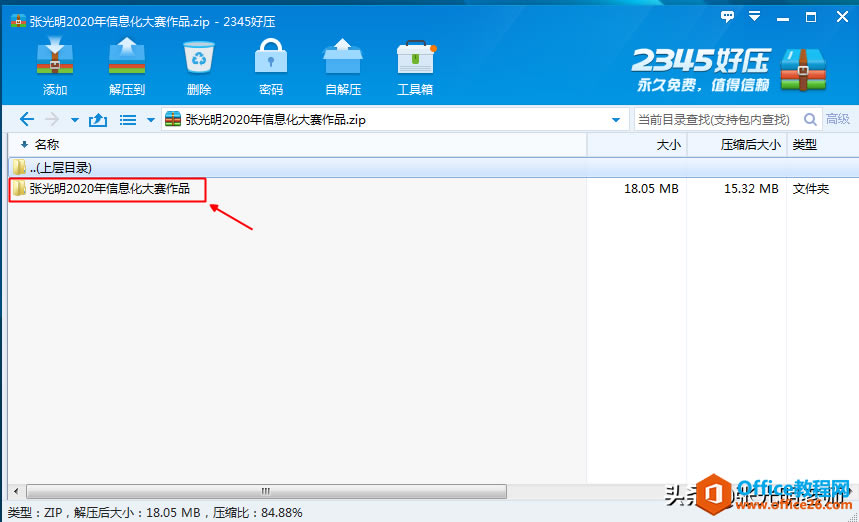
Task: Click the horizontal scrollbar thumb
Action: point(266,491)
